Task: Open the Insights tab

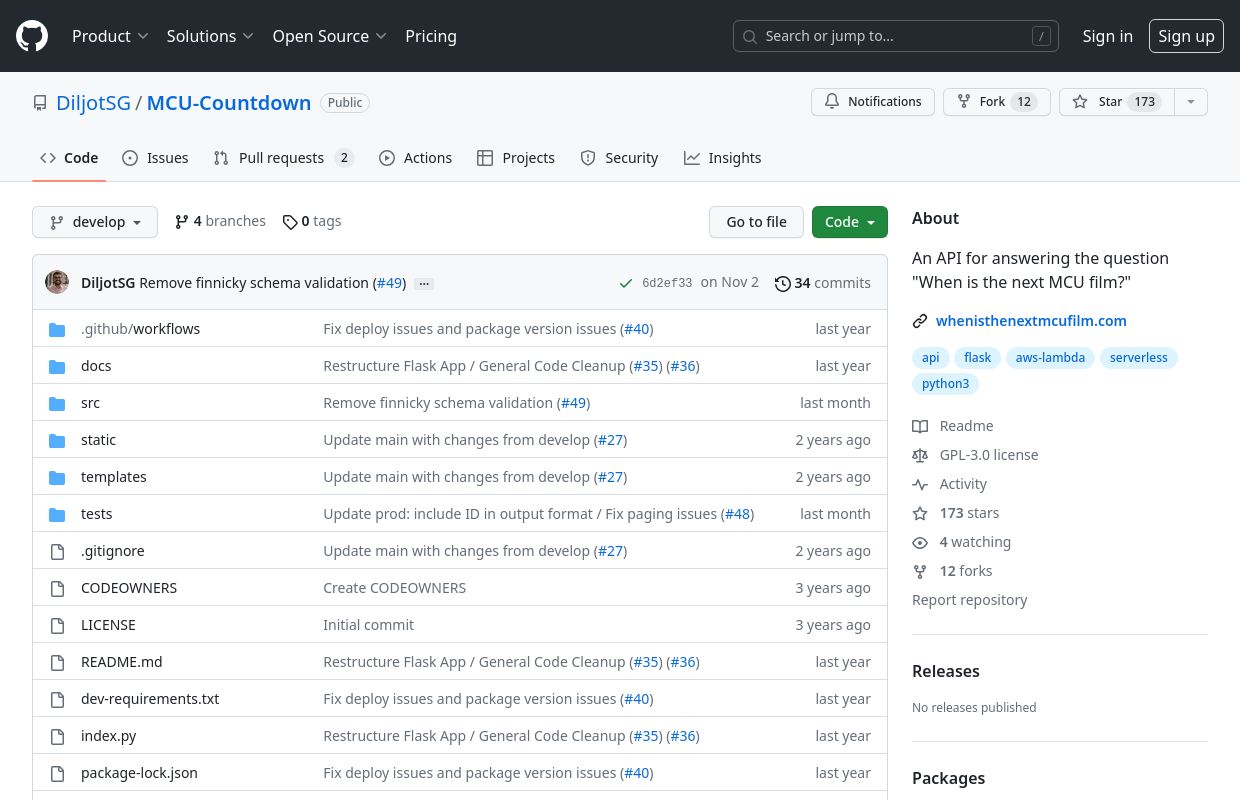Action: pyautogui.click(x=722, y=158)
